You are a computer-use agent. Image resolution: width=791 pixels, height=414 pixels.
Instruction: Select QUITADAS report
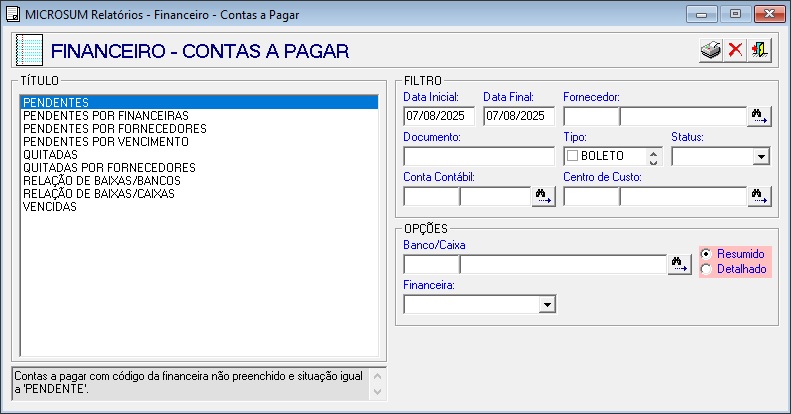199,155
